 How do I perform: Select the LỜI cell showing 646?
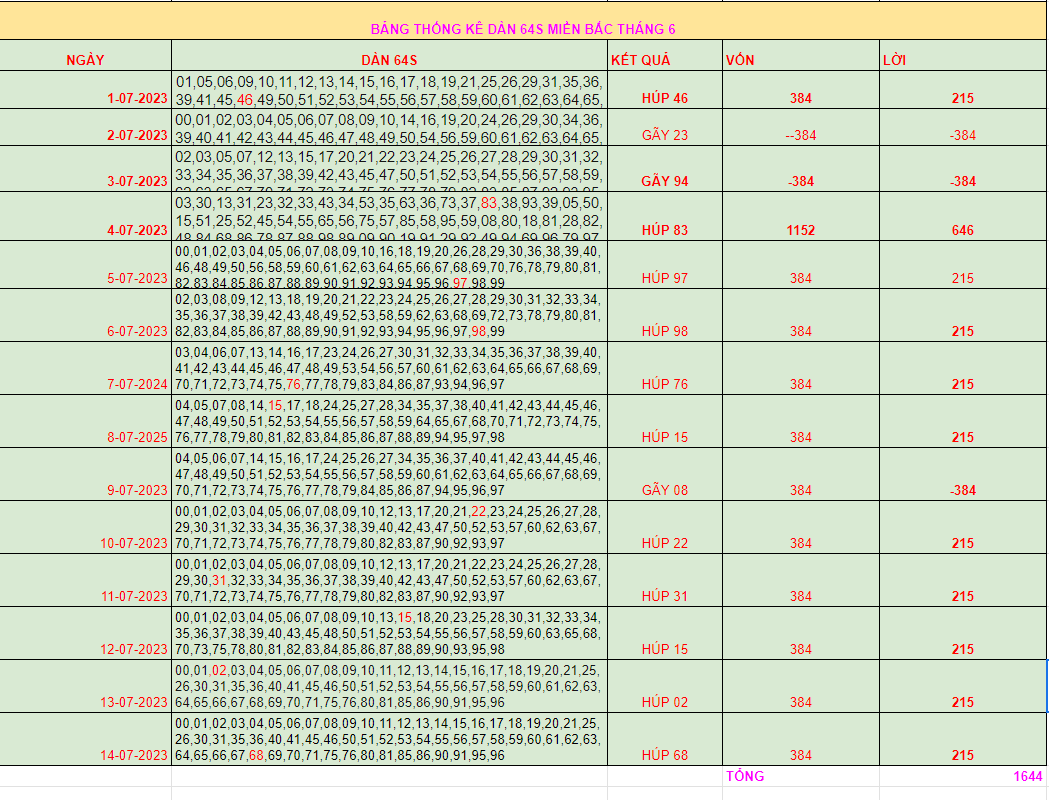coord(963,217)
